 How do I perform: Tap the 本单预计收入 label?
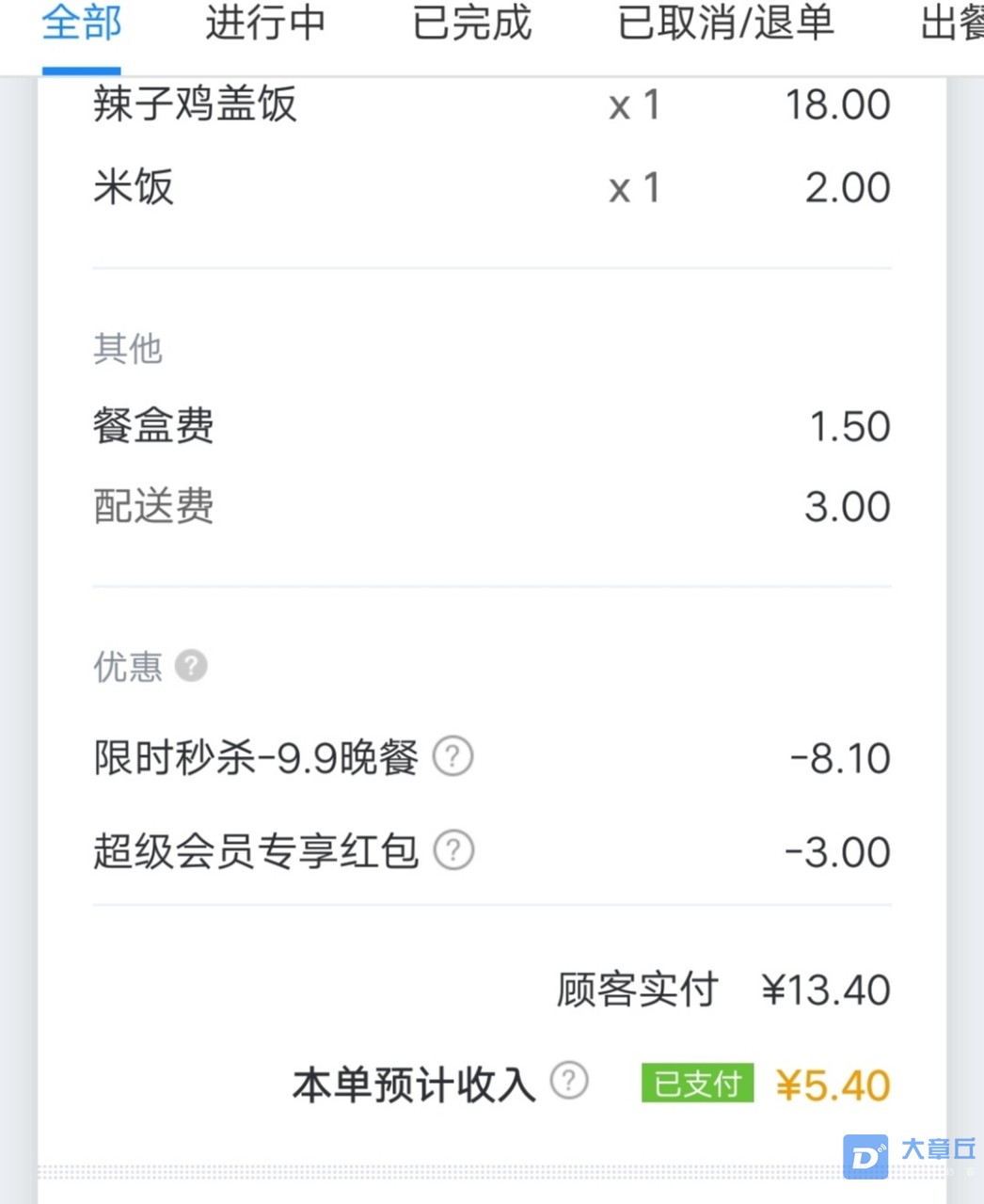[414, 1084]
